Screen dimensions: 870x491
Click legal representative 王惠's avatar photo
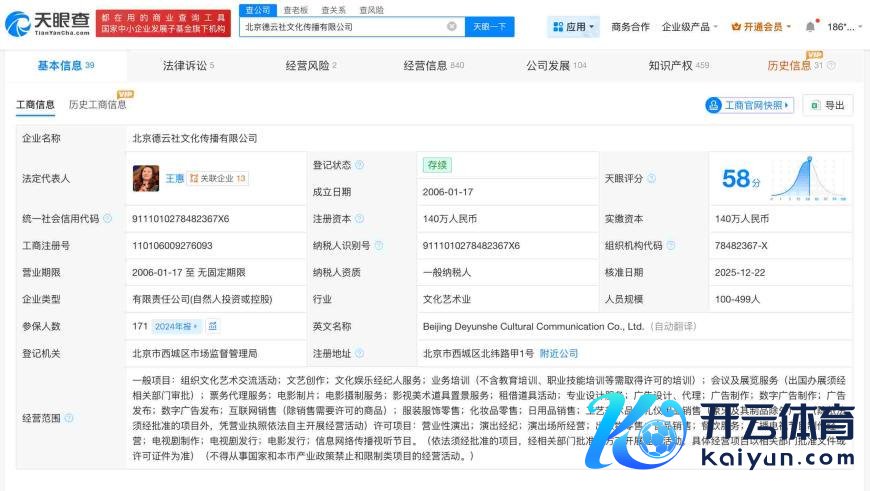pos(146,178)
